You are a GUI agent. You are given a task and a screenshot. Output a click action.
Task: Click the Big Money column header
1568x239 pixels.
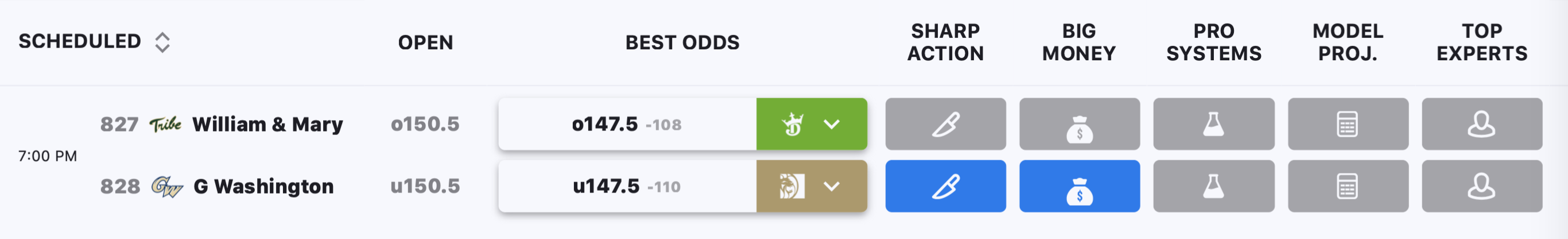coord(1079,42)
